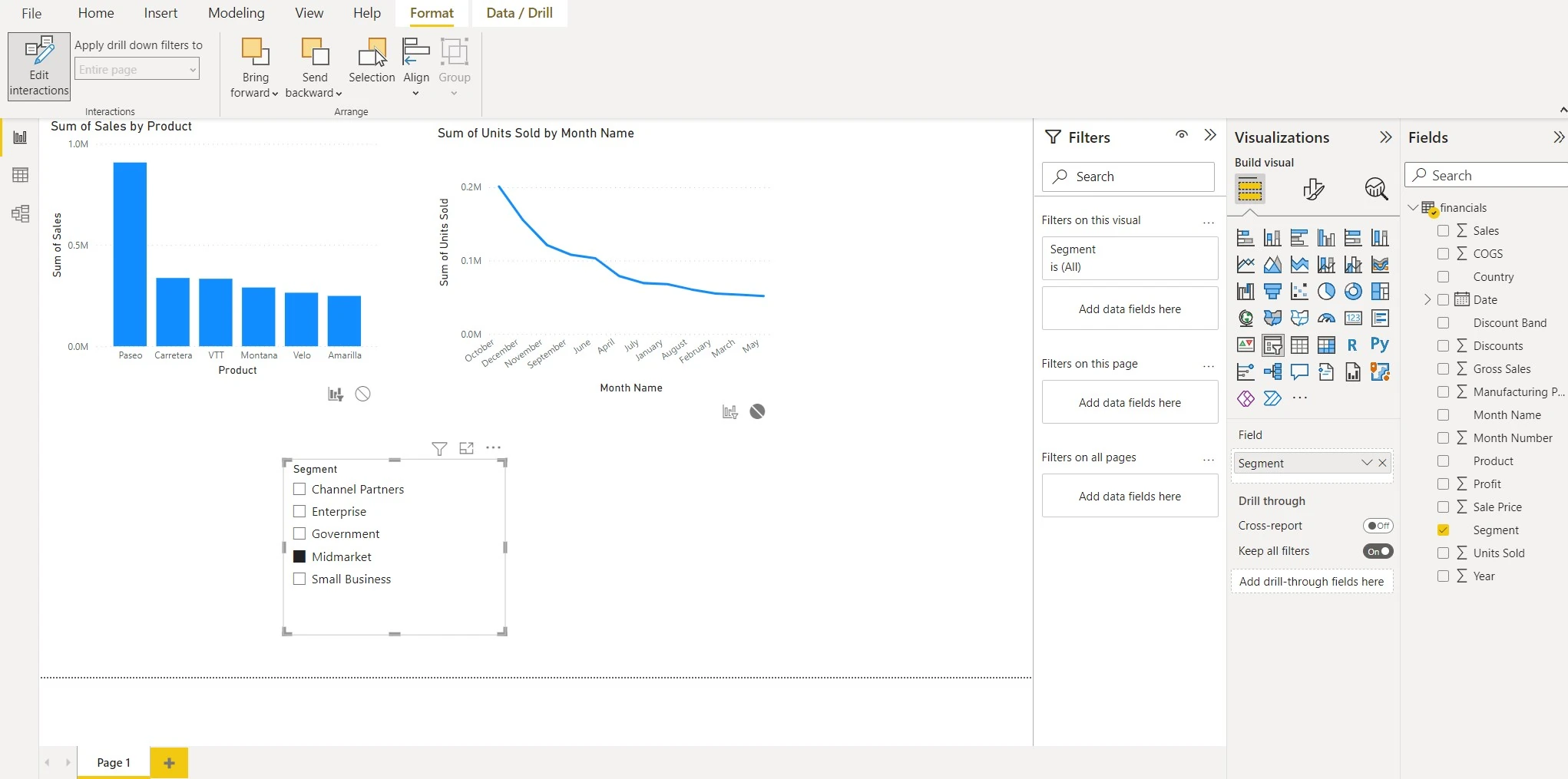Viewport: 1568px width, 779px height.
Task: Open the Format visual brush pane
Action: (1313, 189)
